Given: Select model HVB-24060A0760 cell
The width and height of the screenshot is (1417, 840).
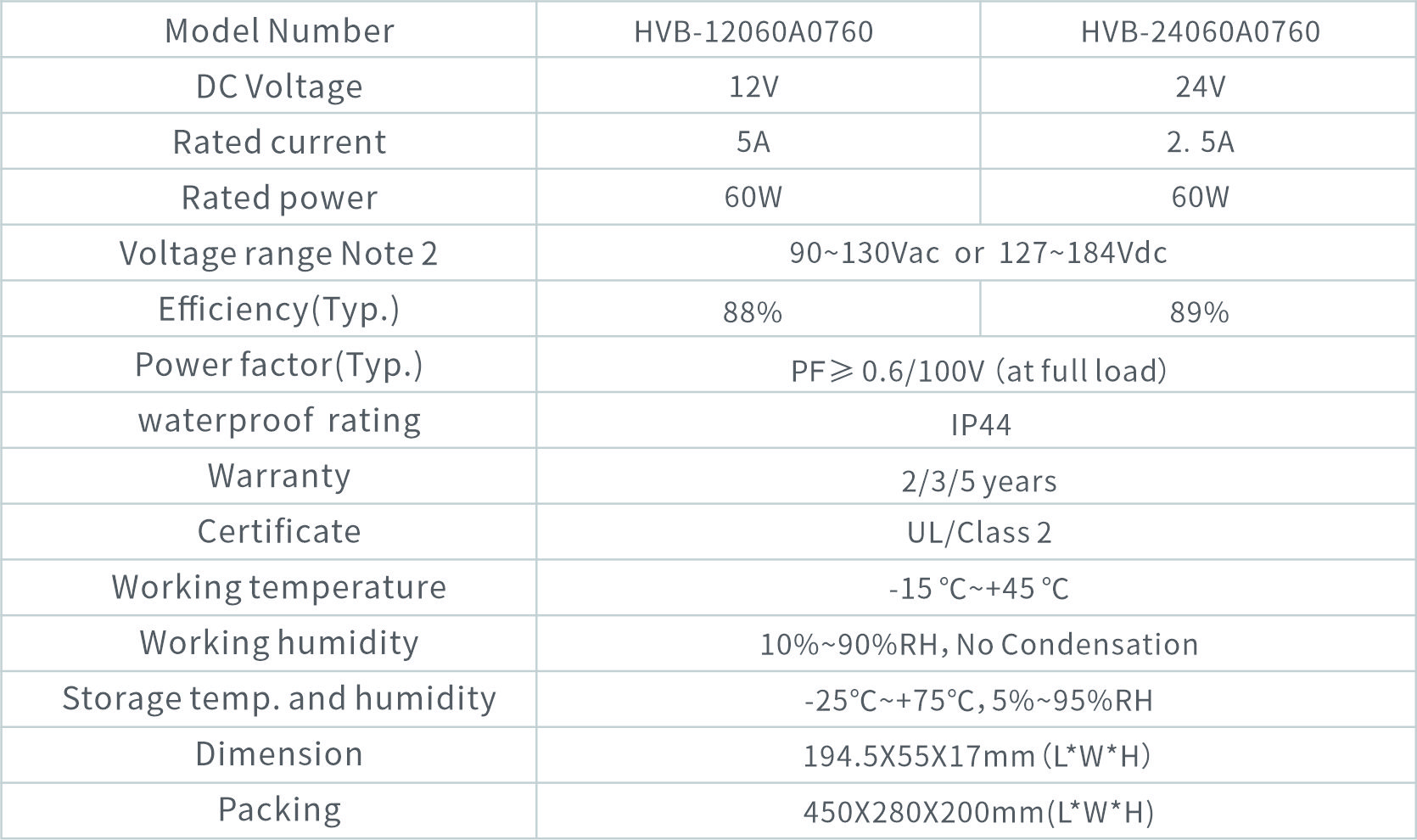Looking at the screenshot, I should coord(1200,32).
